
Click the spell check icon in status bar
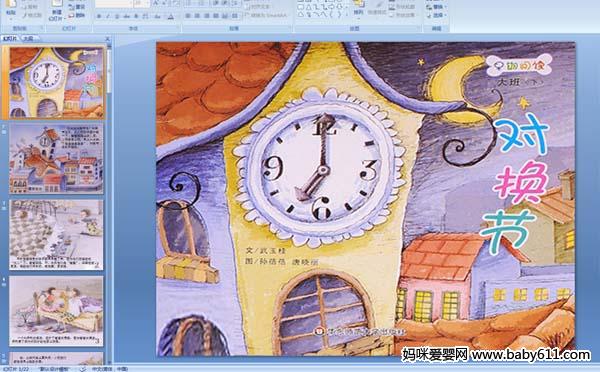pos(83,369)
